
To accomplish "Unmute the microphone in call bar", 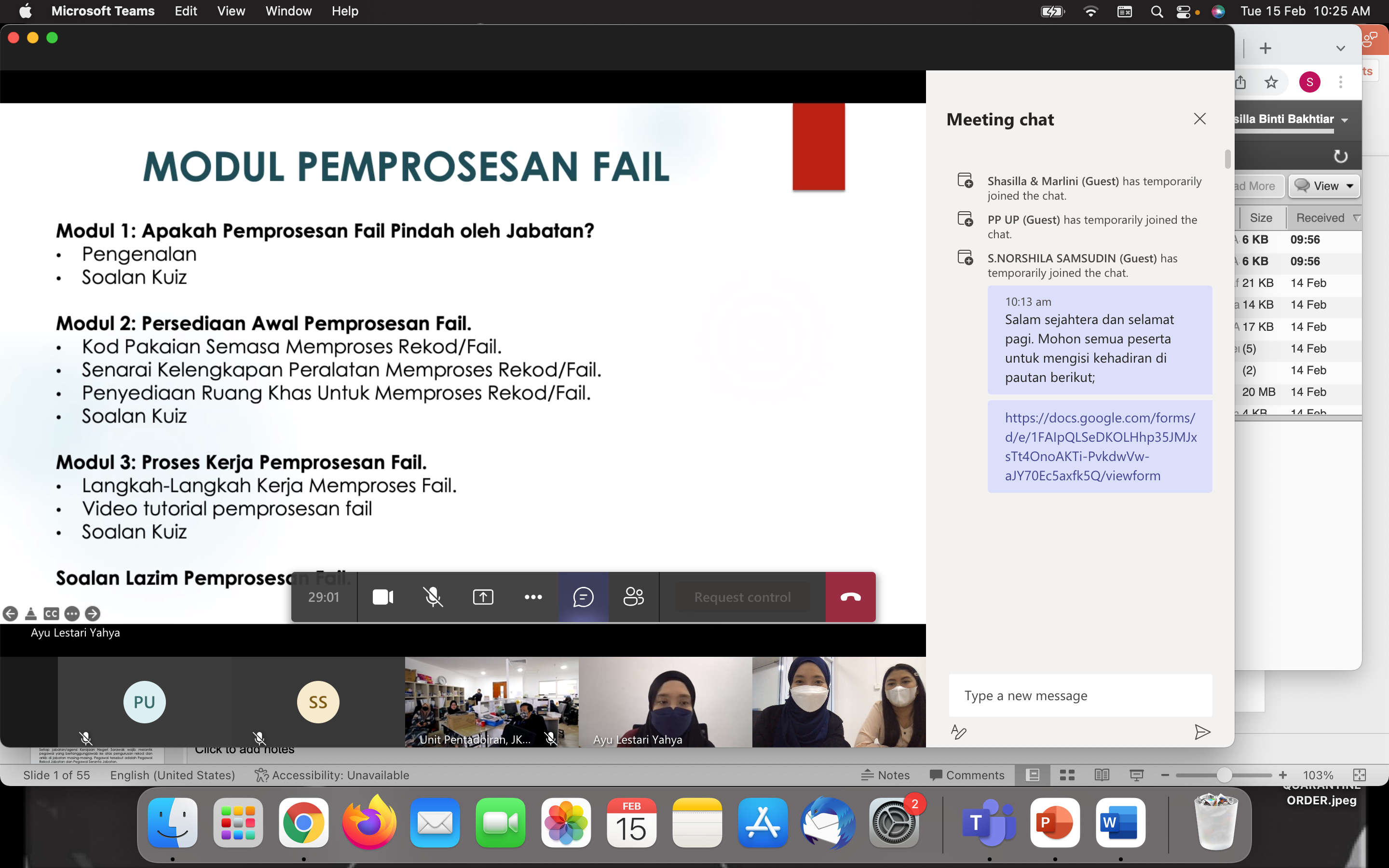I will 433,597.
